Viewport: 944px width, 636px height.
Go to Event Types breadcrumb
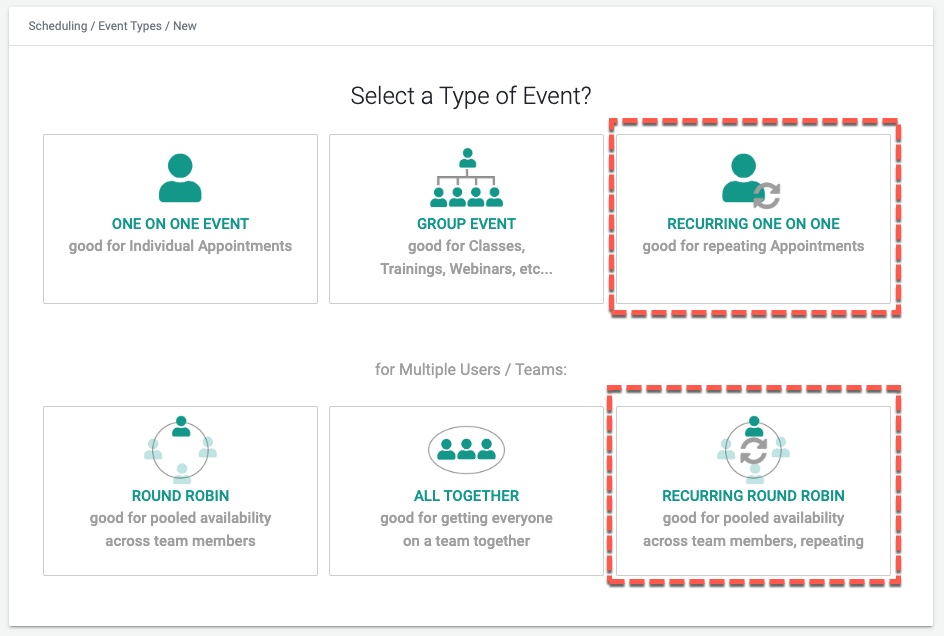coord(130,26)
